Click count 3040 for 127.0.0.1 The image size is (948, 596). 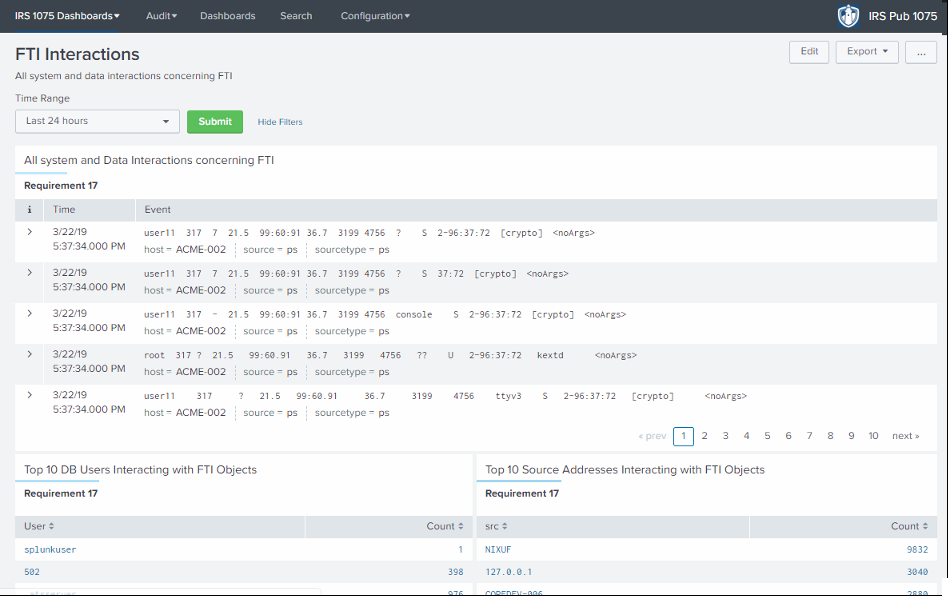[917, 572]
